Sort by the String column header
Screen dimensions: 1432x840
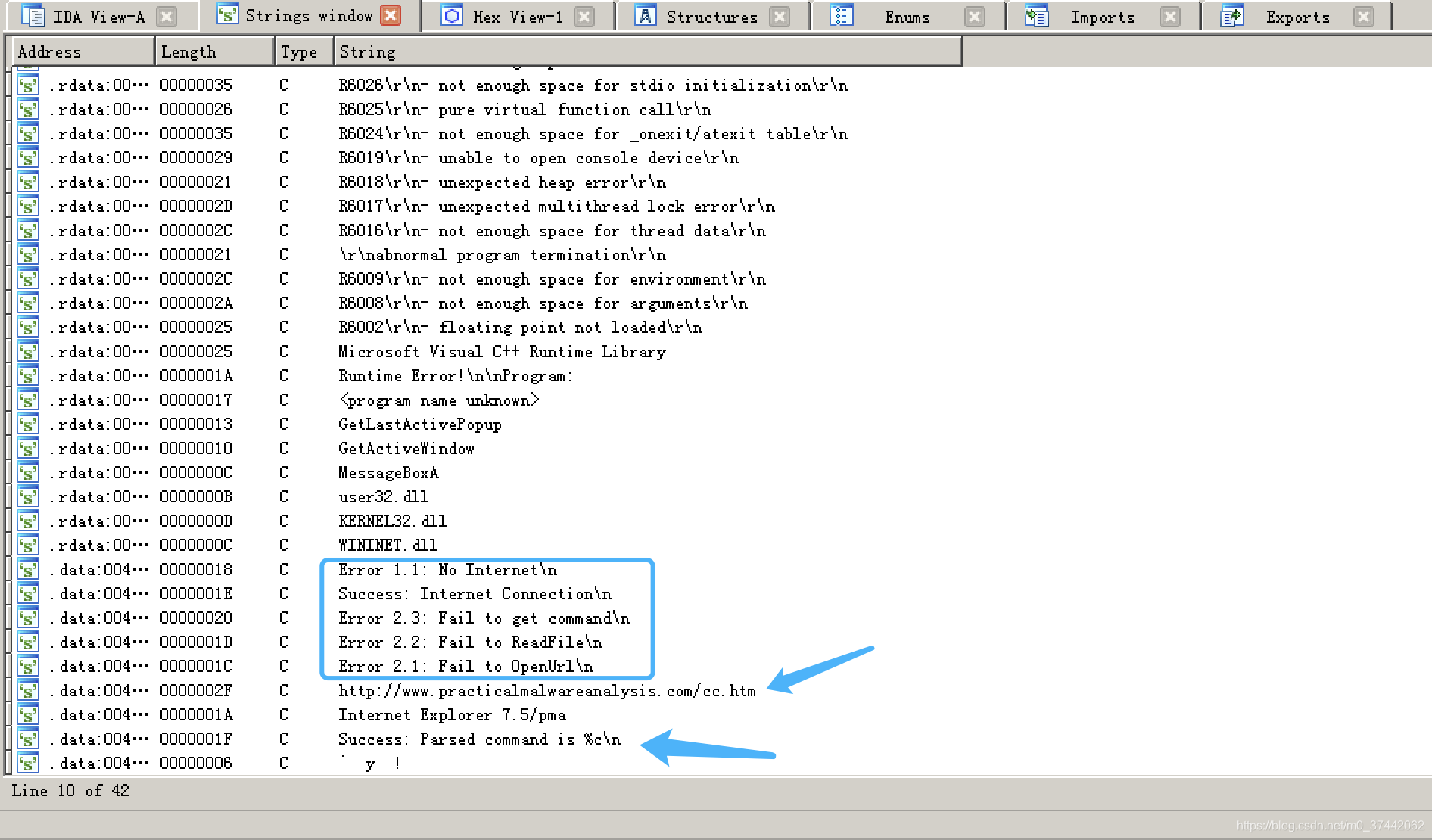click(648, 51)
